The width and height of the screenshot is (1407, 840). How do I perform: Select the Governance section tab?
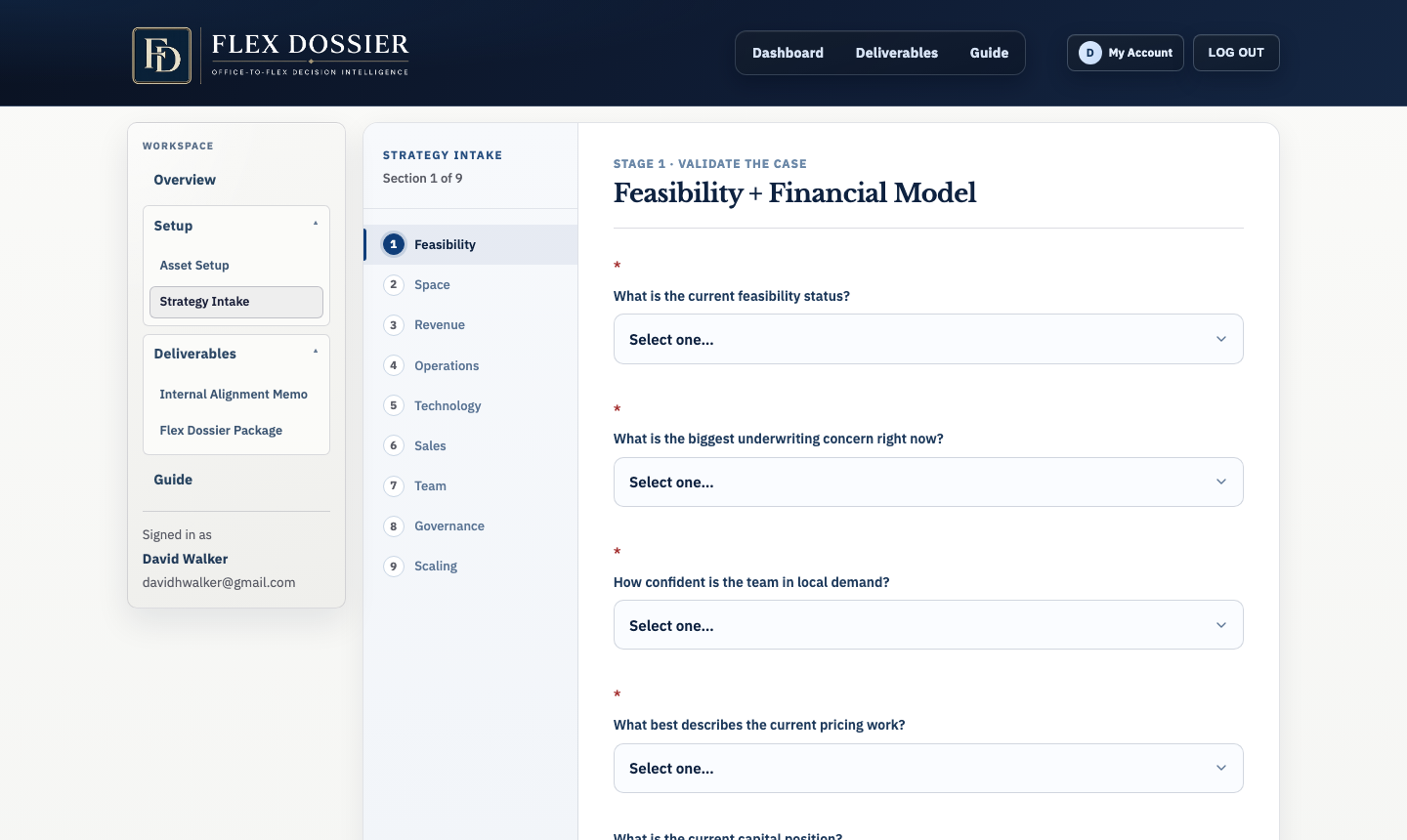tap(471, 525)
